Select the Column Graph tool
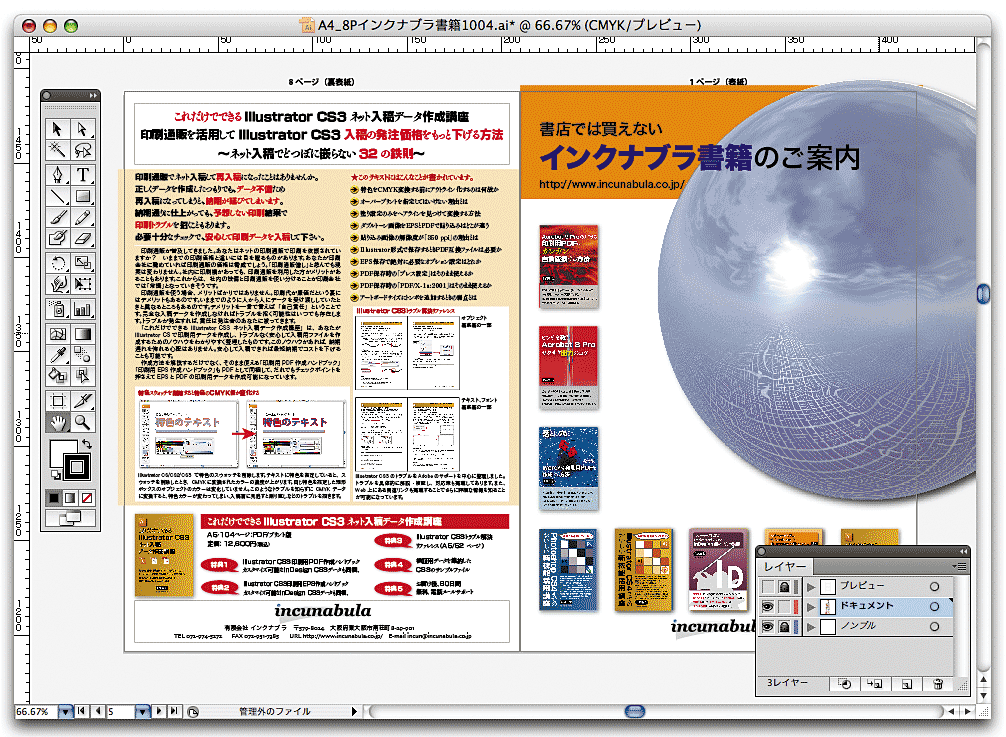 click(83, 309)
